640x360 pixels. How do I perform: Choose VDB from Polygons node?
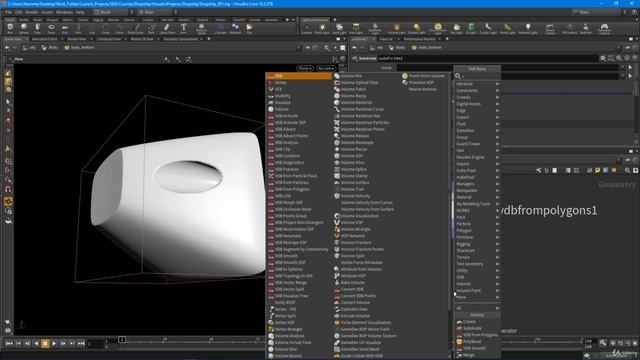pyautogui.click(x=292, y=189)
